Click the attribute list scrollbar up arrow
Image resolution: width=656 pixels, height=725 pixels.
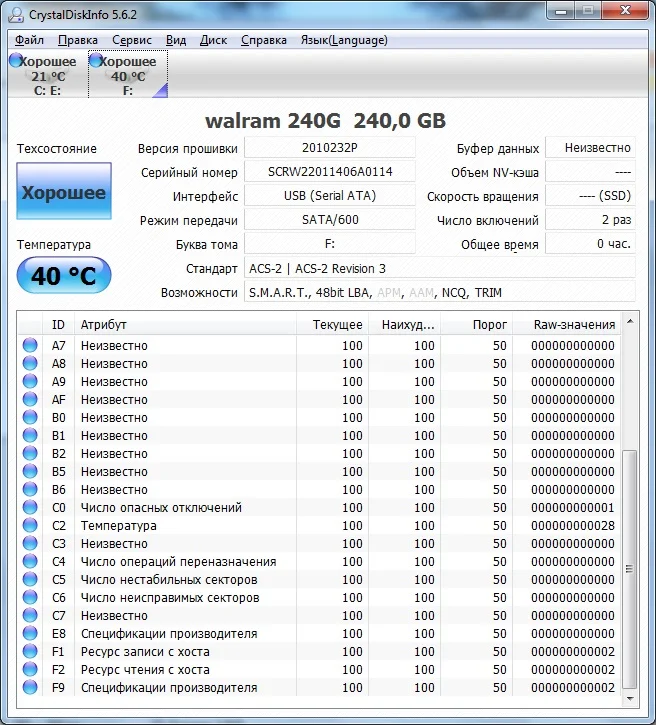[x=630, y=321]
